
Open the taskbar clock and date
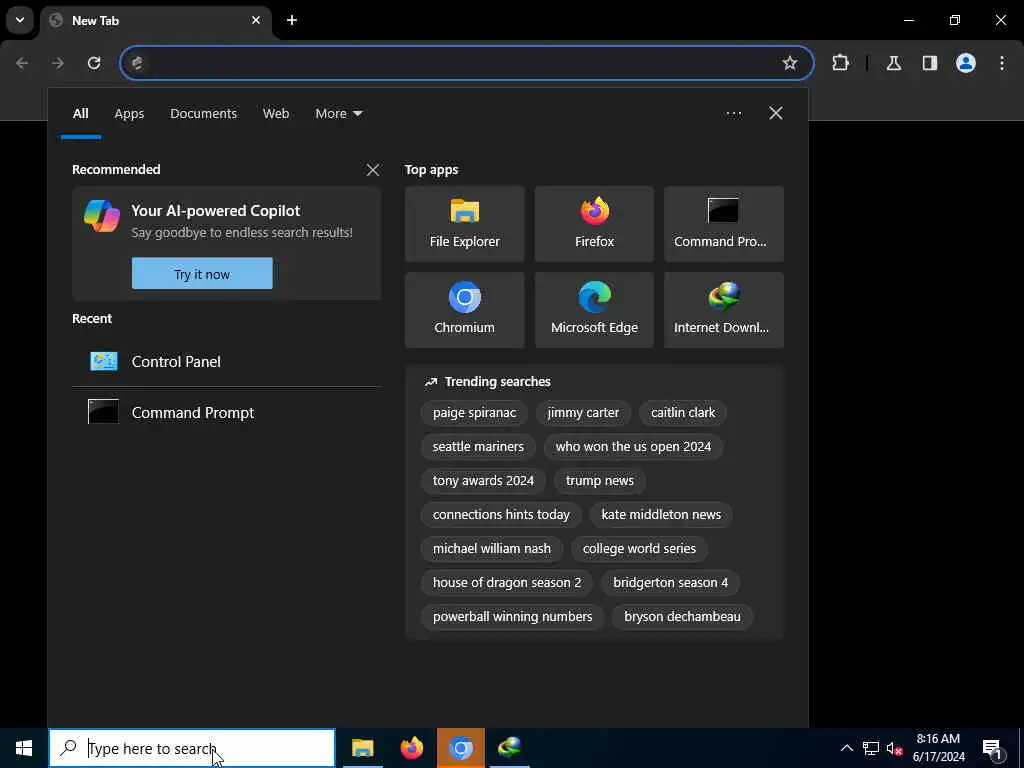938,748
